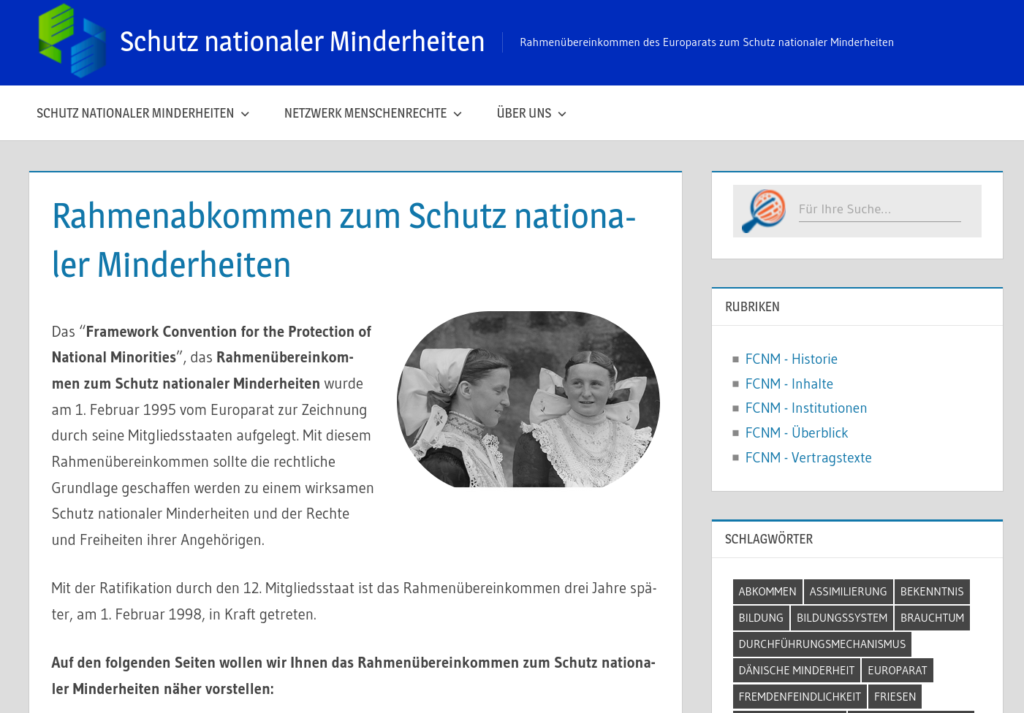Screen dimensions: 1024x713
Task: View the FCNM - Vertragstexte category
Action: click(x=808, y=458)
